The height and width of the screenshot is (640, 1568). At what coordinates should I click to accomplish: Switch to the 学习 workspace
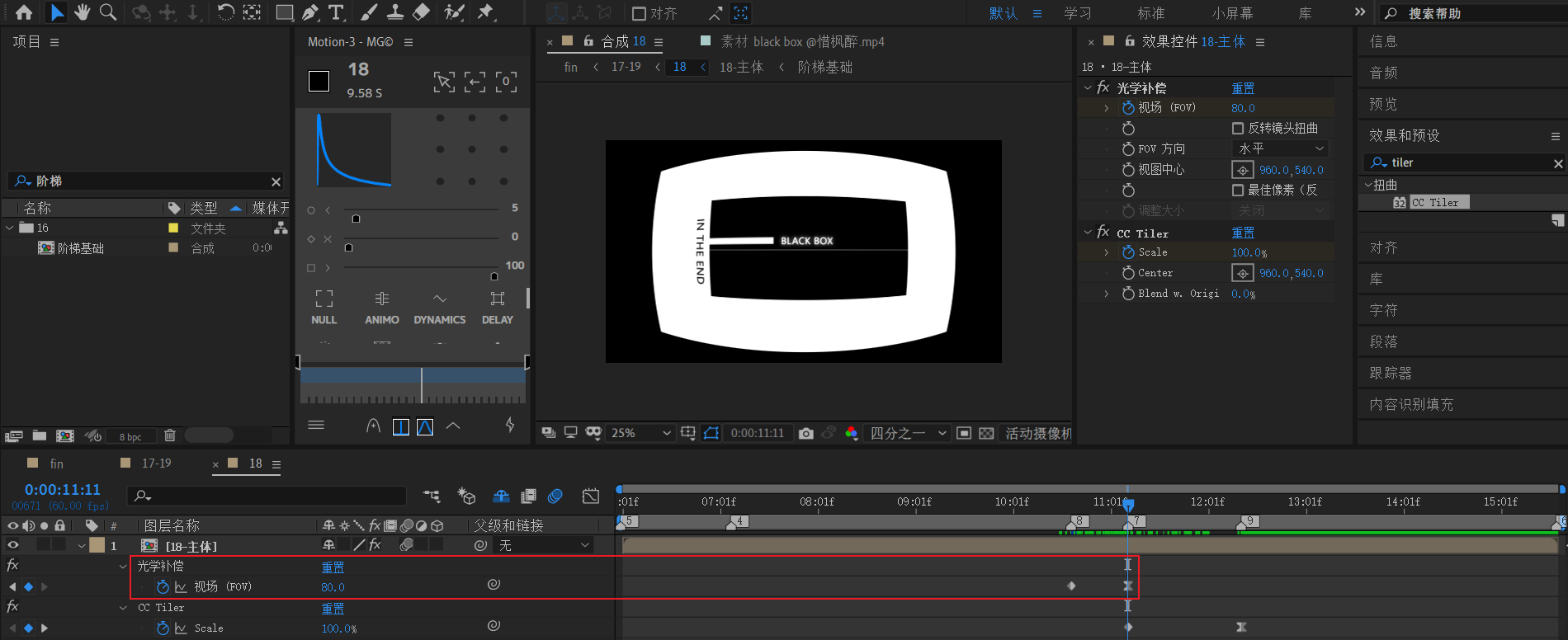point(1078,13)
